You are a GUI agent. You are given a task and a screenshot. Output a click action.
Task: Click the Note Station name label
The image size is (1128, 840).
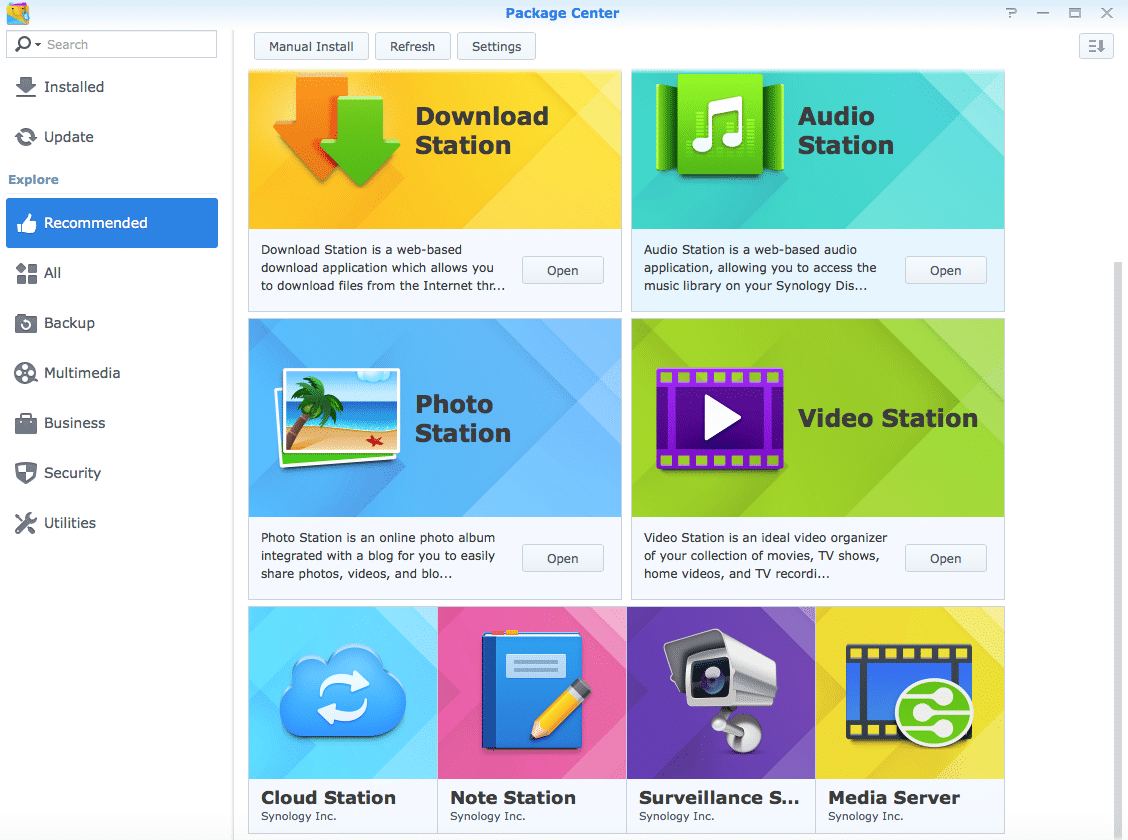tap(513, 798)
